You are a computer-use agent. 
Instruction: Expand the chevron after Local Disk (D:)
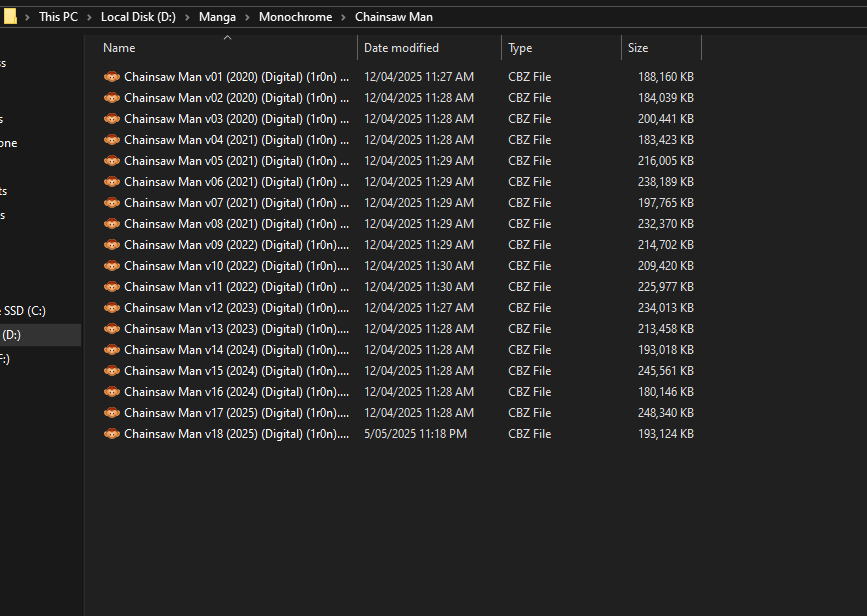tap(187, 17)
